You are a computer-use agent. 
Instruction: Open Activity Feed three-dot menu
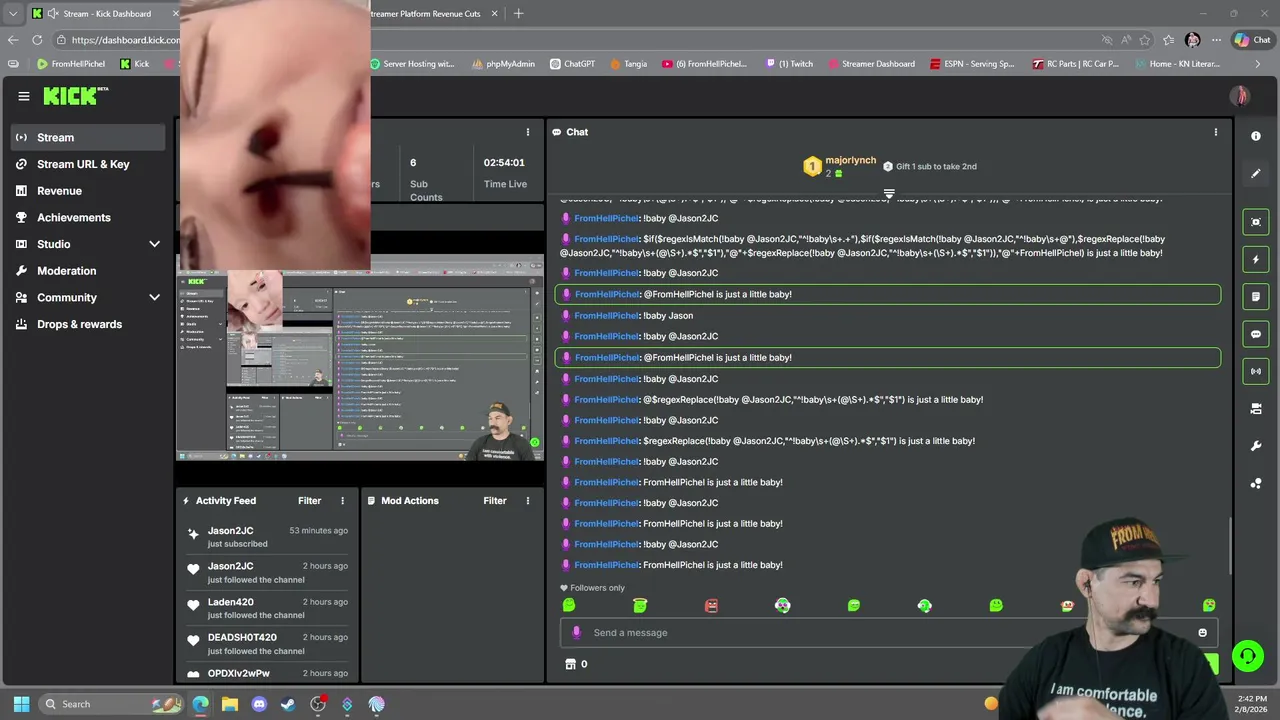point(342,500)
